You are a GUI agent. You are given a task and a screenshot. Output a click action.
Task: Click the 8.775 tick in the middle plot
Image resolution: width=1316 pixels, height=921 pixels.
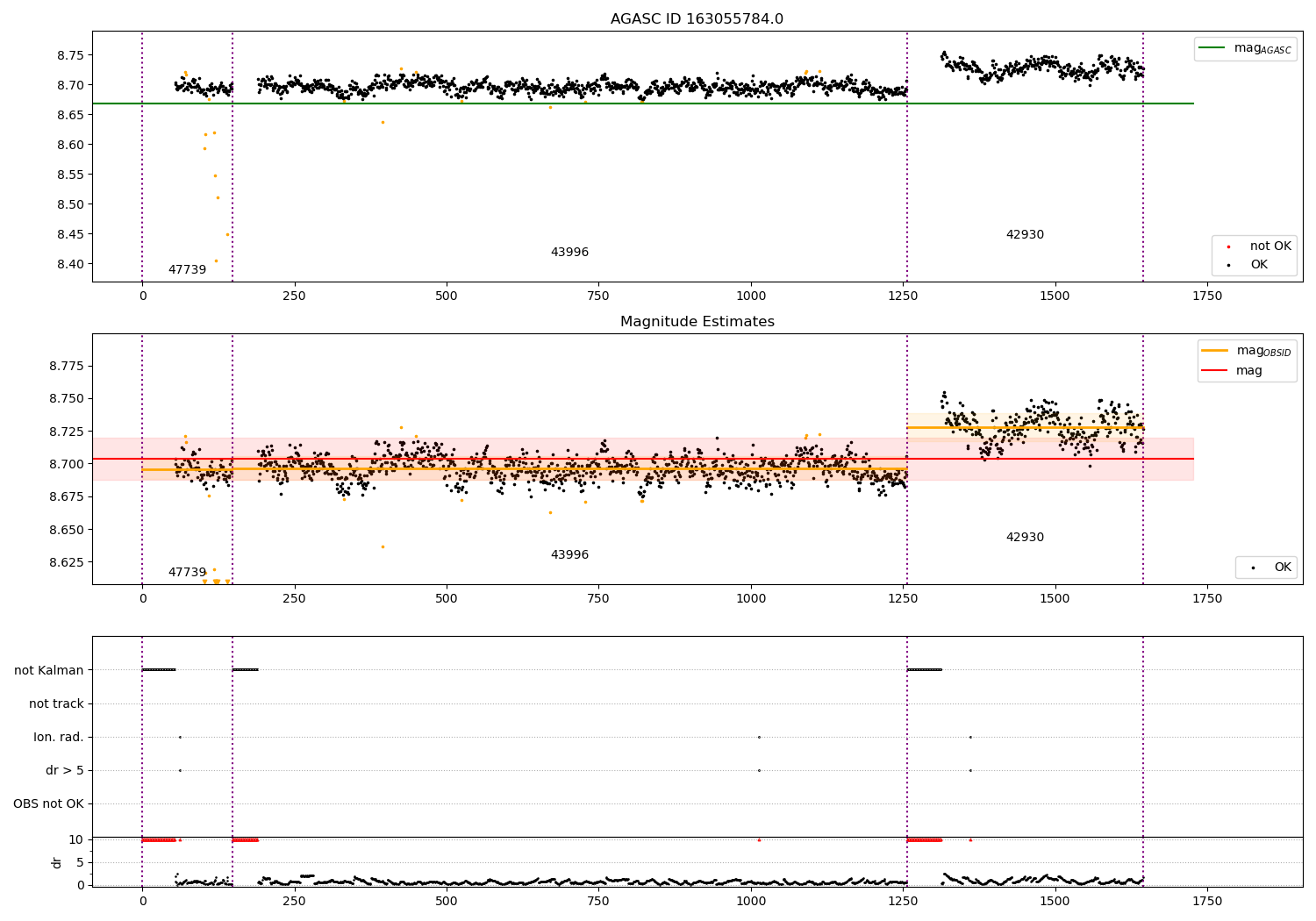point(66,365)
